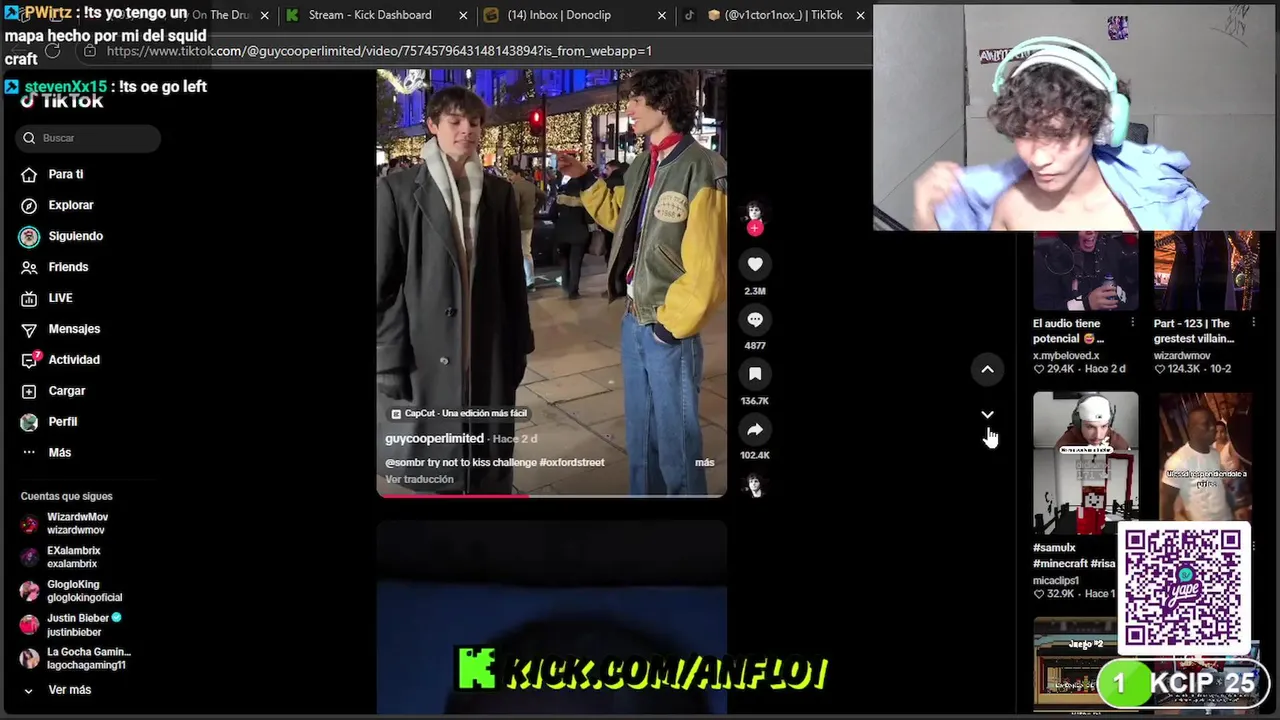The height and width of the screenshot is (720, 1280).
Task: Close the Stream - Kick Dashboard tab
Action: coord(463,15)
